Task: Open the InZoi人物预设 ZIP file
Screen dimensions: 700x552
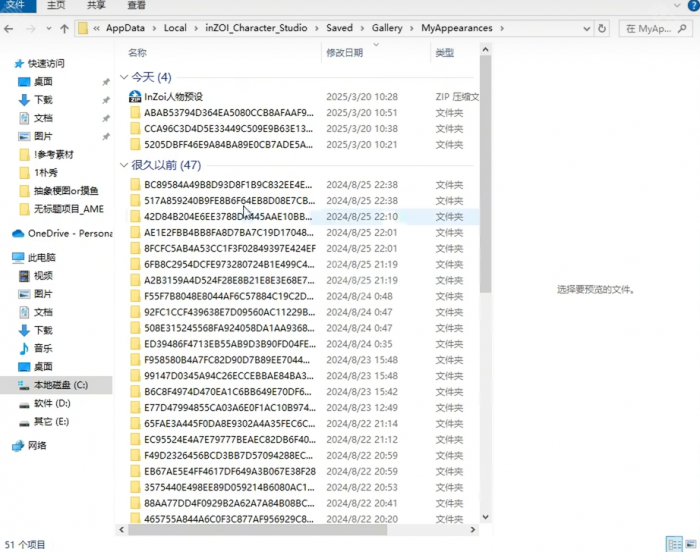Action: [173, 97]
